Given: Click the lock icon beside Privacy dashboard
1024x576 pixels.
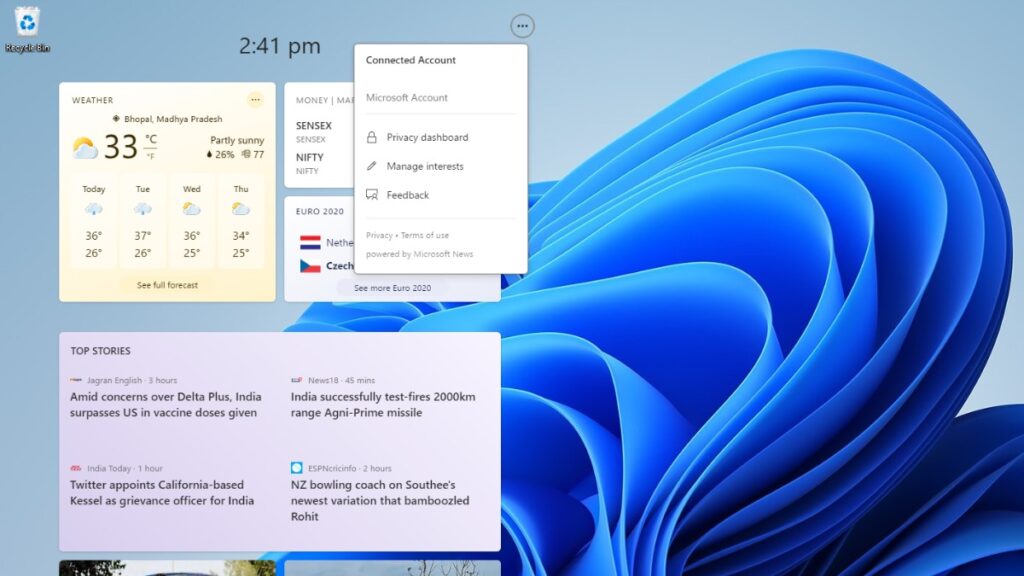Looking at the screenshot, I should tap(371, 137).
